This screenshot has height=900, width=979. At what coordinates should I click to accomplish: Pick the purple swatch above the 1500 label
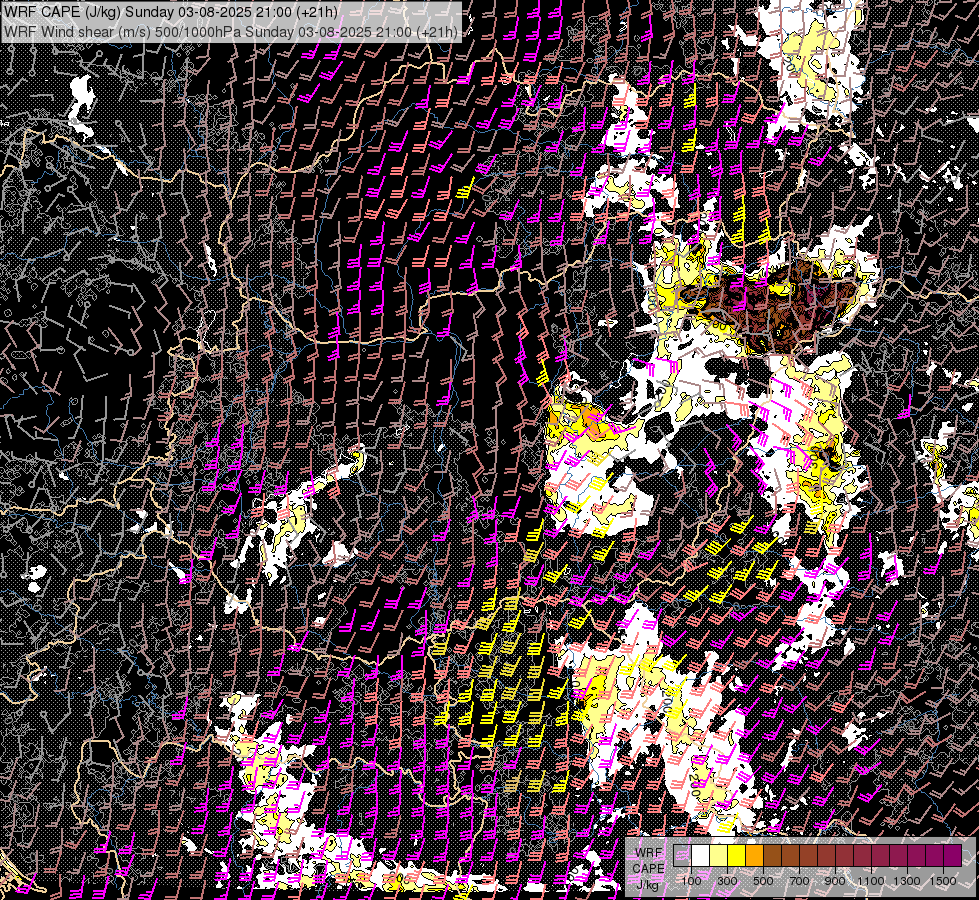coord(953,855)
